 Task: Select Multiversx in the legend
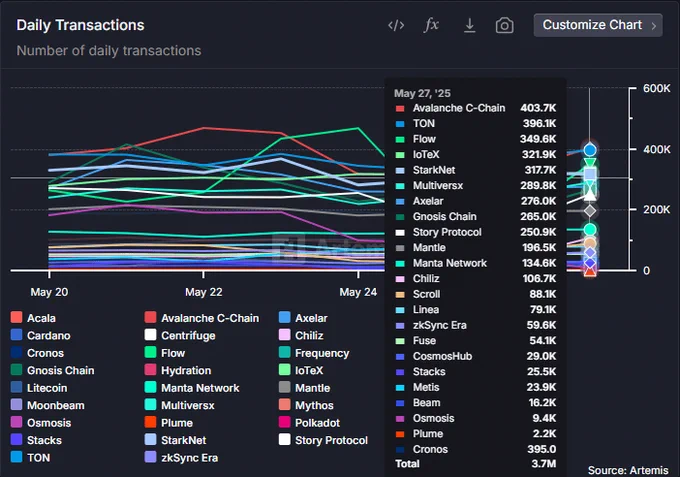180,405
